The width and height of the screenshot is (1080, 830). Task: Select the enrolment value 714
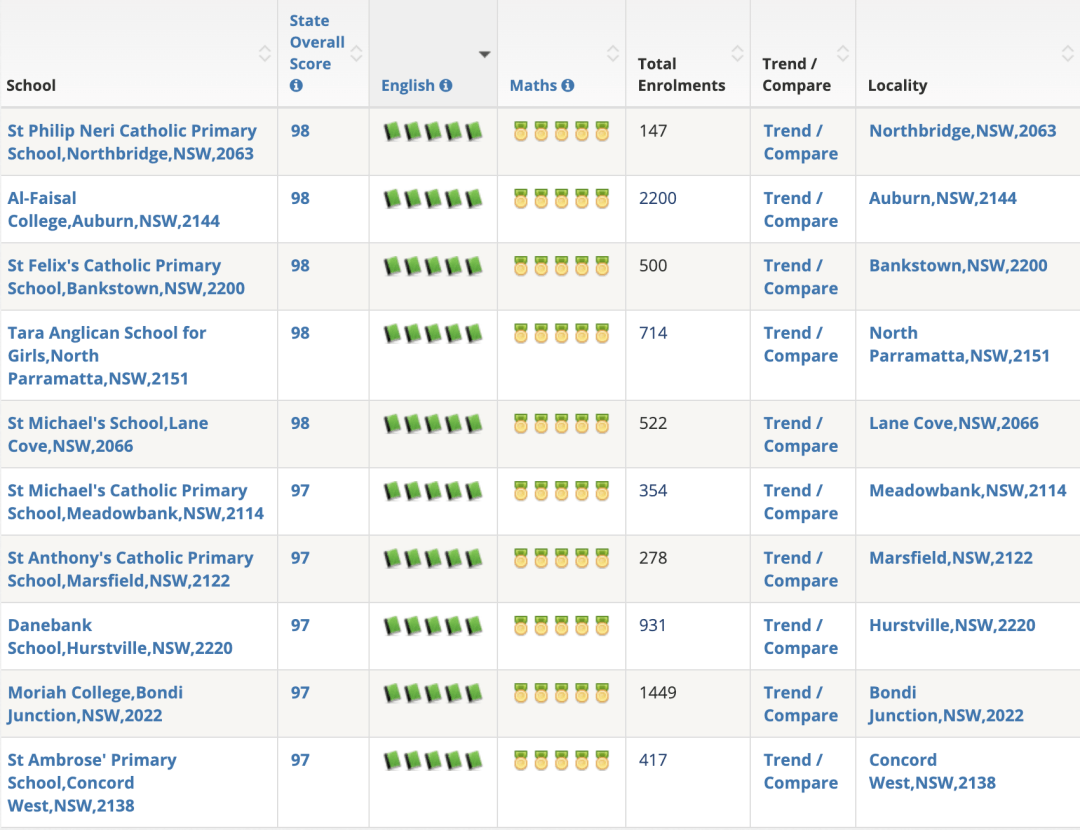652,333
